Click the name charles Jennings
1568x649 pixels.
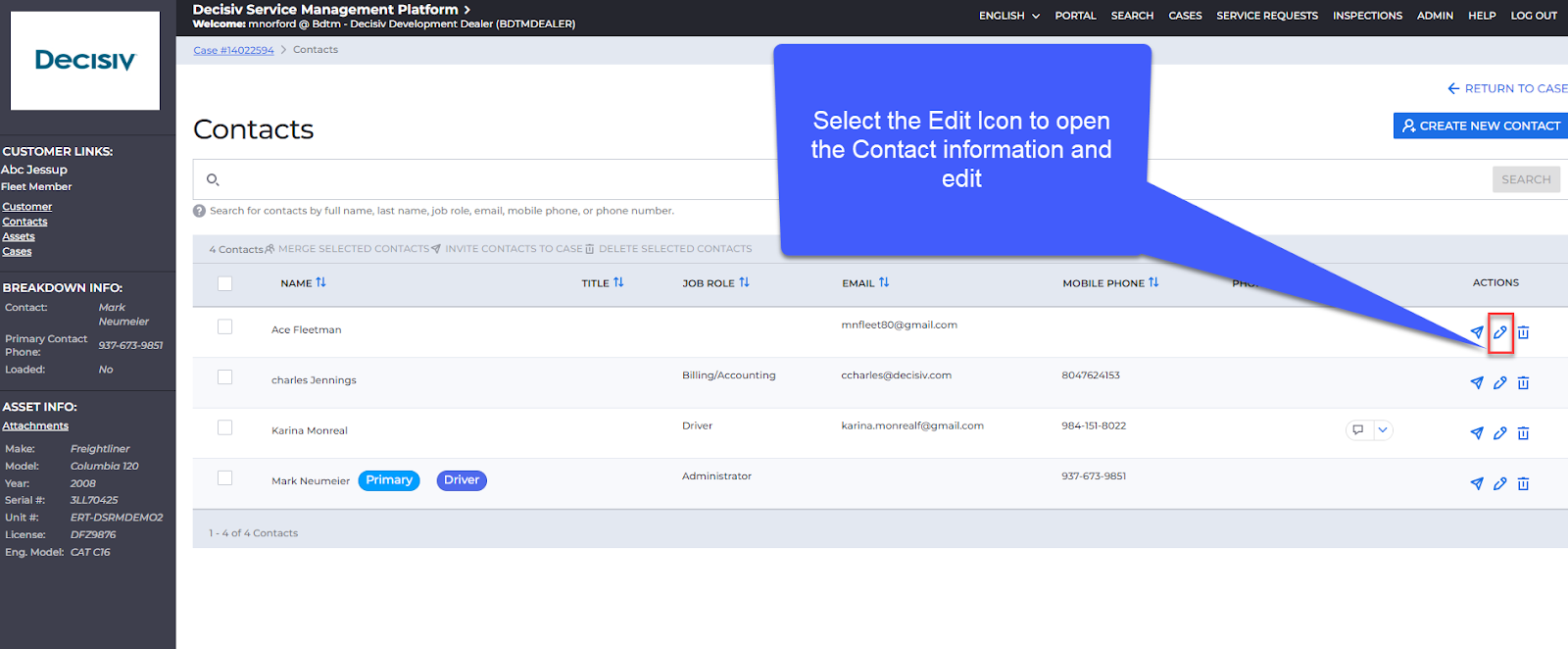click(x=314, y=380)
